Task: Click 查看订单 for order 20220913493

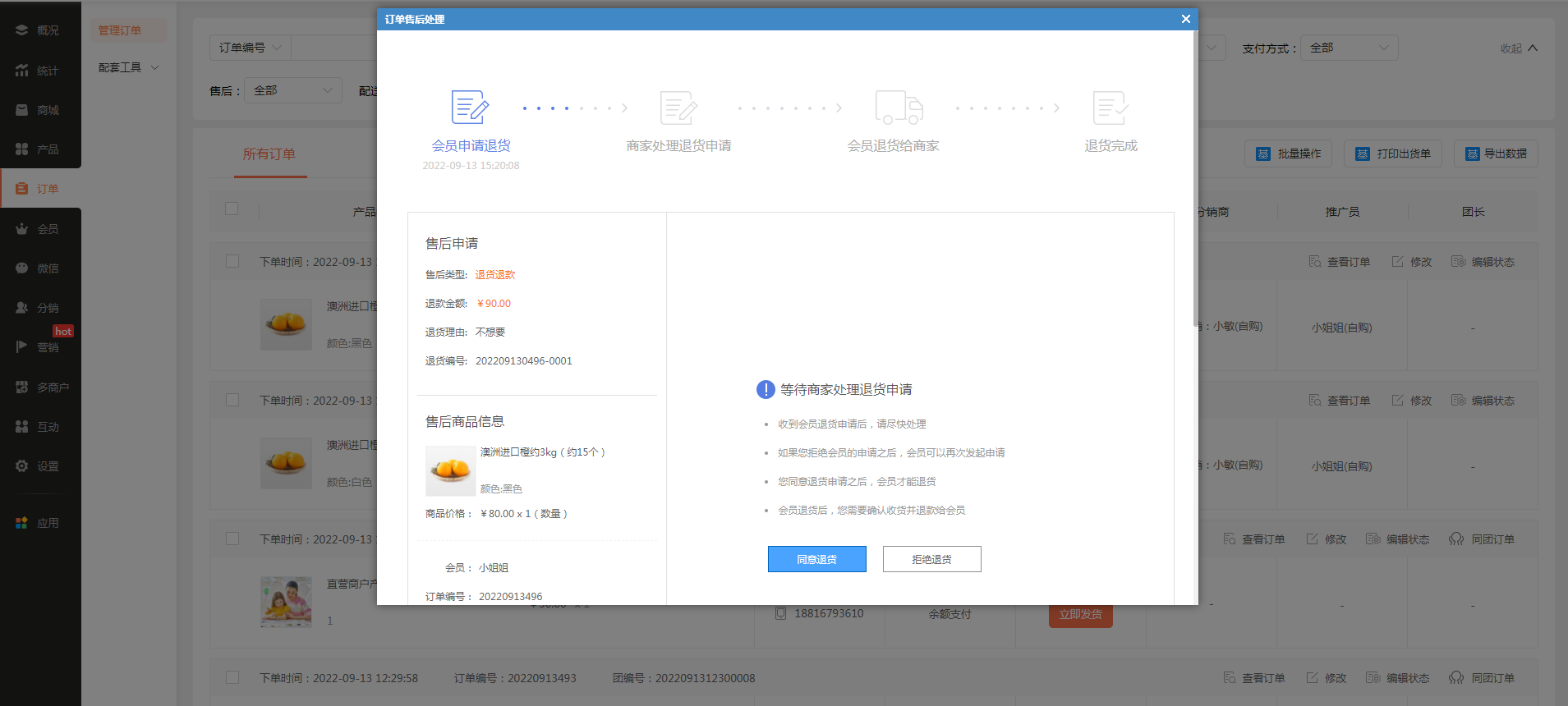Action: [1253, 678]
